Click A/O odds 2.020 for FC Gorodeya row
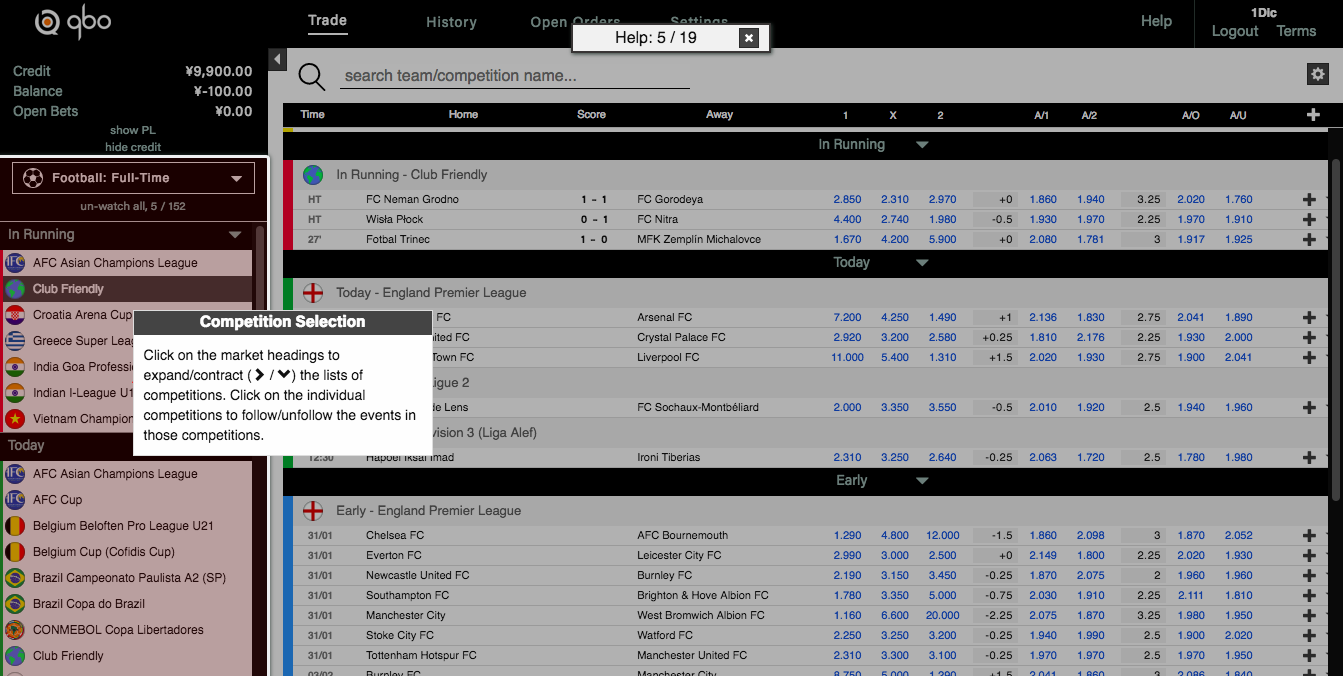 coord(1191,200)
